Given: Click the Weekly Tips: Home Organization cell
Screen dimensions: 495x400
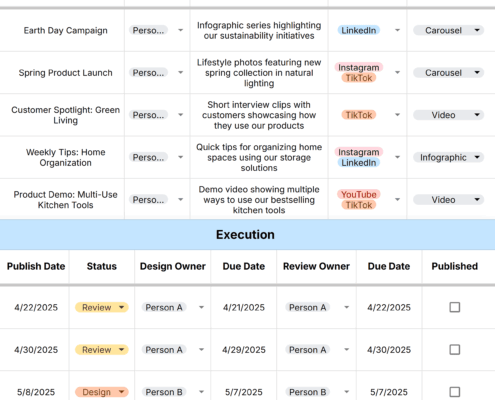Looking at the screenshot, I should pyautogui.click(x=65, y=157).
